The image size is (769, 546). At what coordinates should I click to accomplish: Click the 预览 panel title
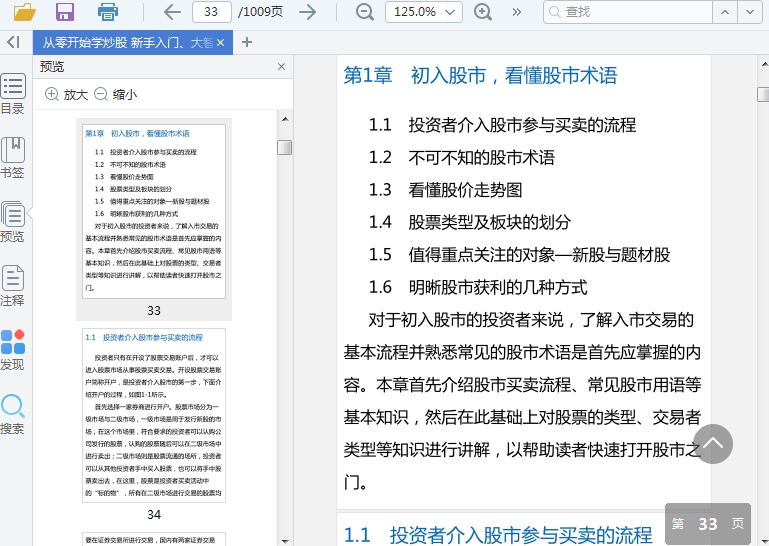52,67
